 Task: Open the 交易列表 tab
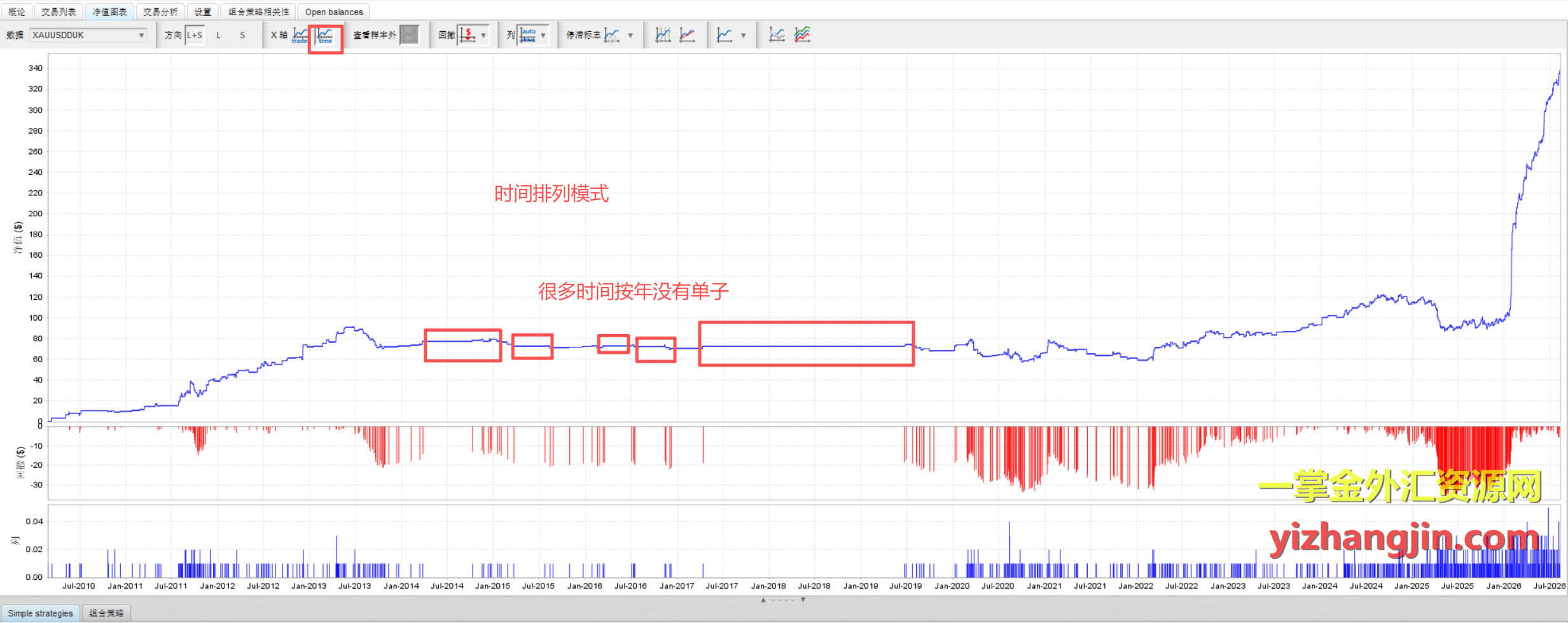coord(59,11)
